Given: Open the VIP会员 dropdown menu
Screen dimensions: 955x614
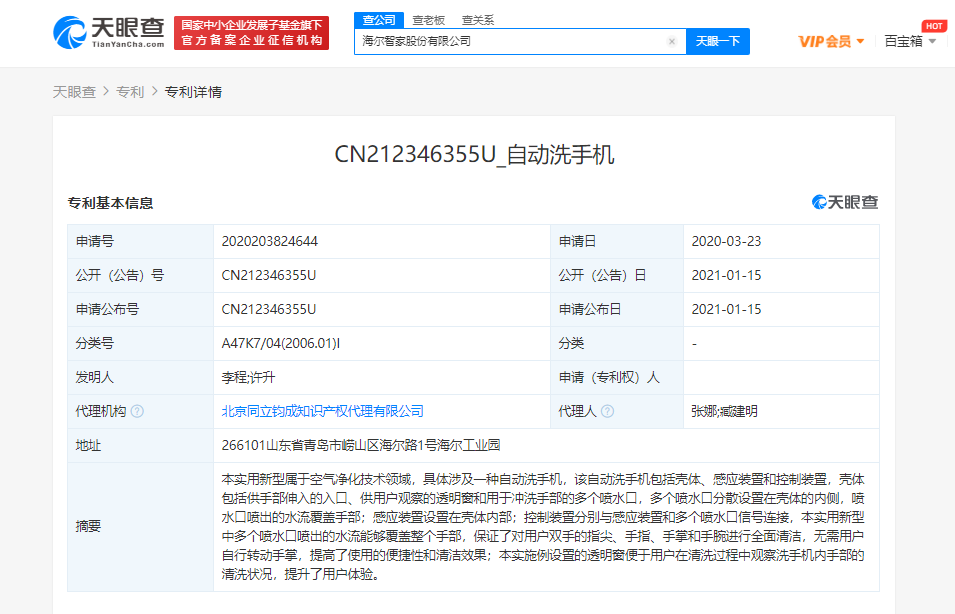Looking at the screenshot, I should coord(831,42).
